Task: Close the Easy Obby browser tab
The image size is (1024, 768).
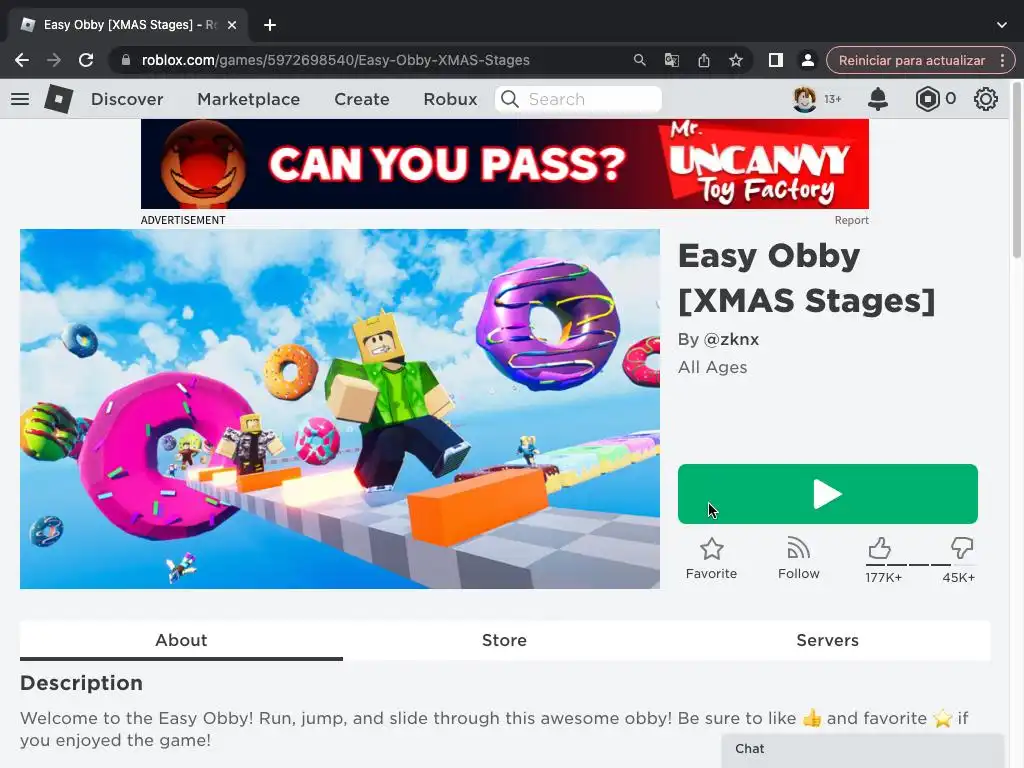Action: click(x=232, y=25)
